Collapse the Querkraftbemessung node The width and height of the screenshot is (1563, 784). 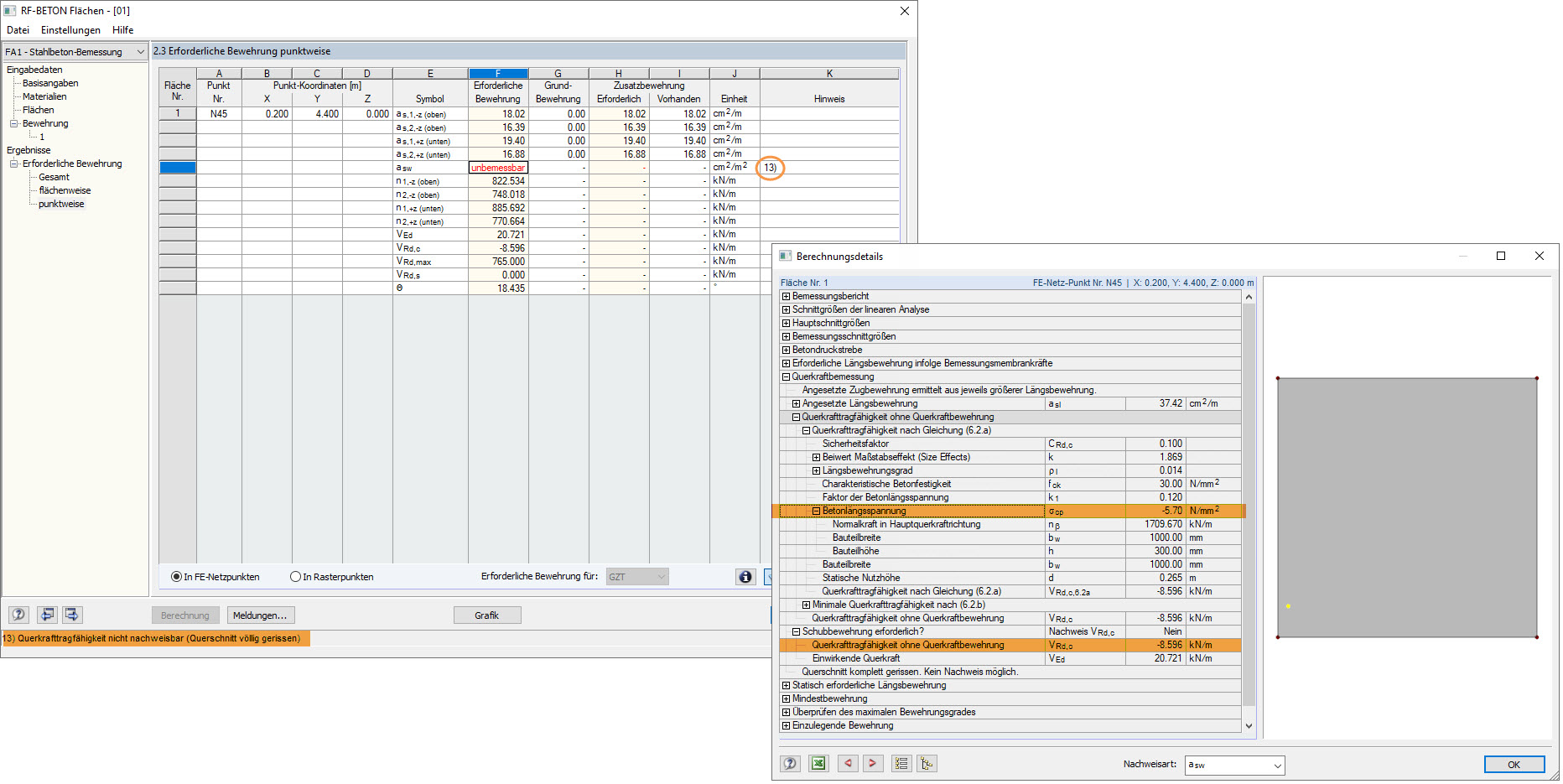tap(786, 376)
